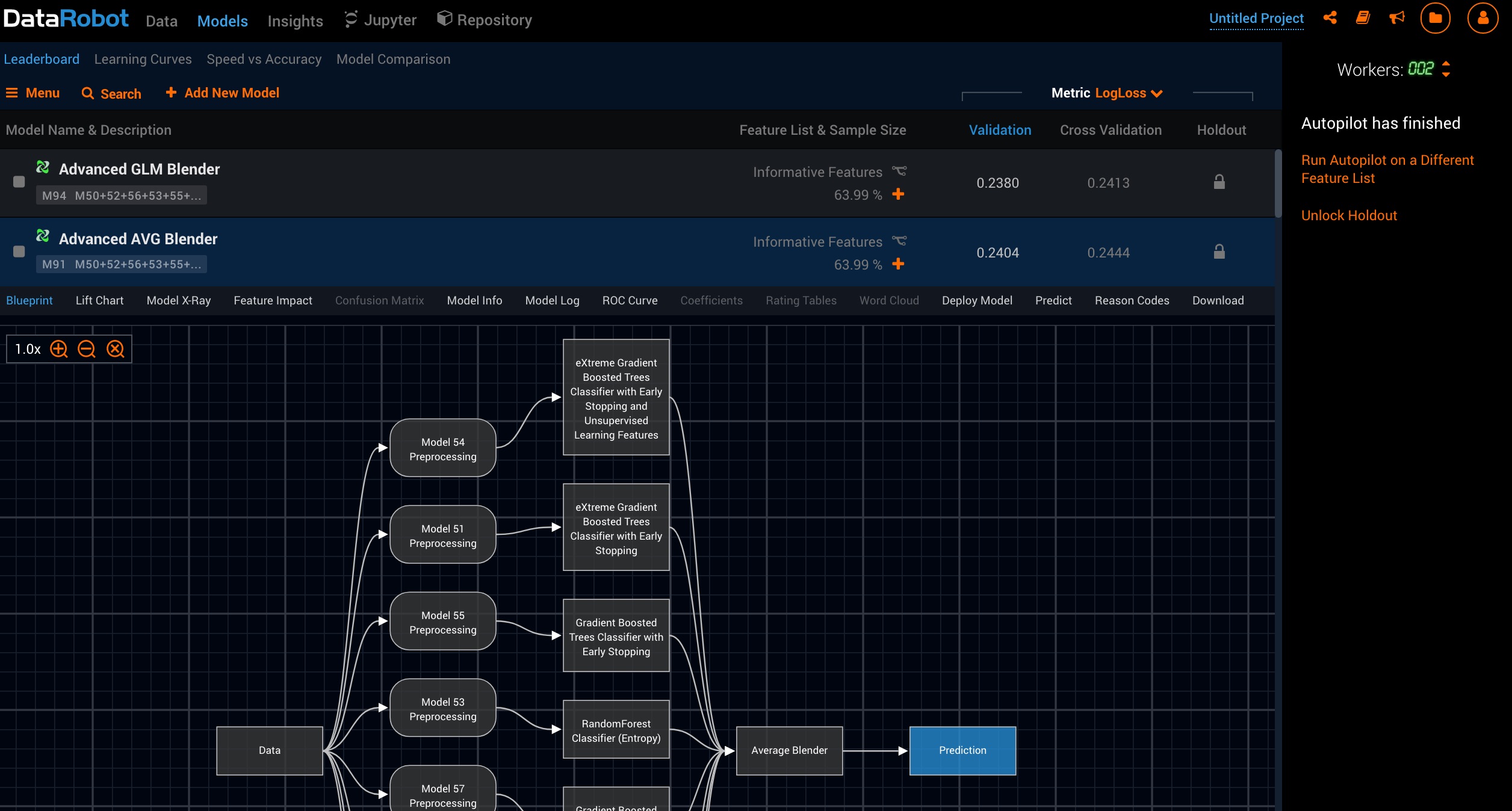Click the Unlock Holdout link
Viewport: 1512px width, 811px height.
[x=1349, y=215]
